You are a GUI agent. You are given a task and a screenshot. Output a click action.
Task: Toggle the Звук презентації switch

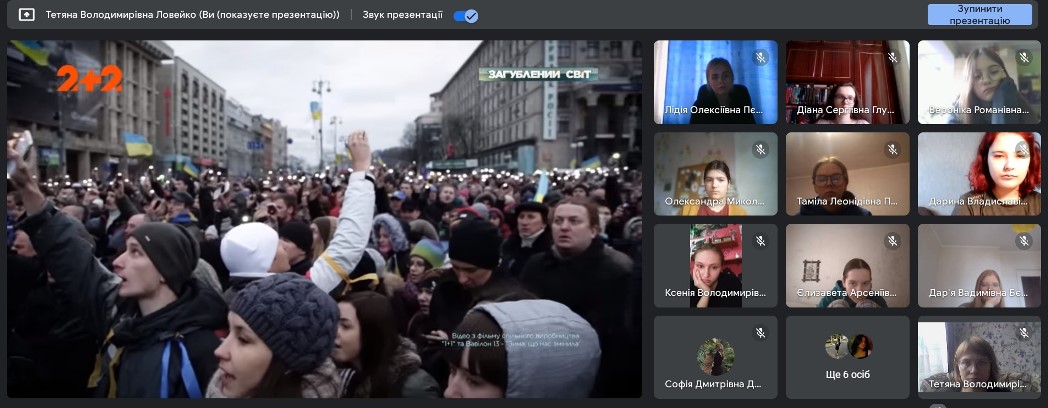point(465,16)
